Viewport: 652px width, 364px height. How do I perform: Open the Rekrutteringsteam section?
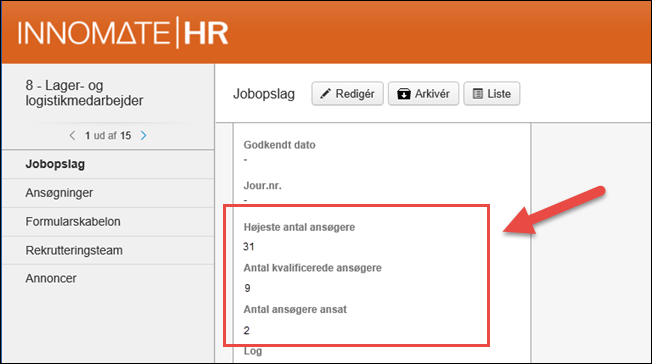(108, 250)
